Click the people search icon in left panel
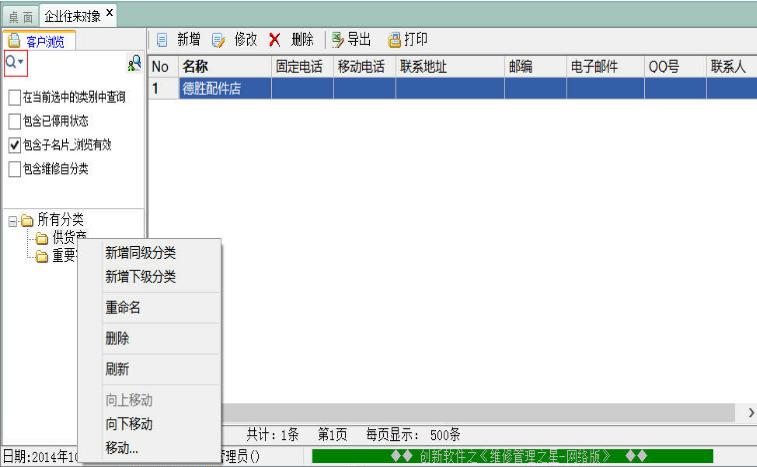757x467 pixels. 134,63
